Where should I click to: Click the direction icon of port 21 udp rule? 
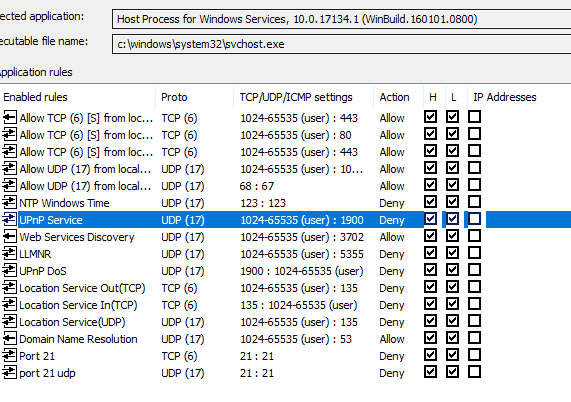tap(9, 373)
